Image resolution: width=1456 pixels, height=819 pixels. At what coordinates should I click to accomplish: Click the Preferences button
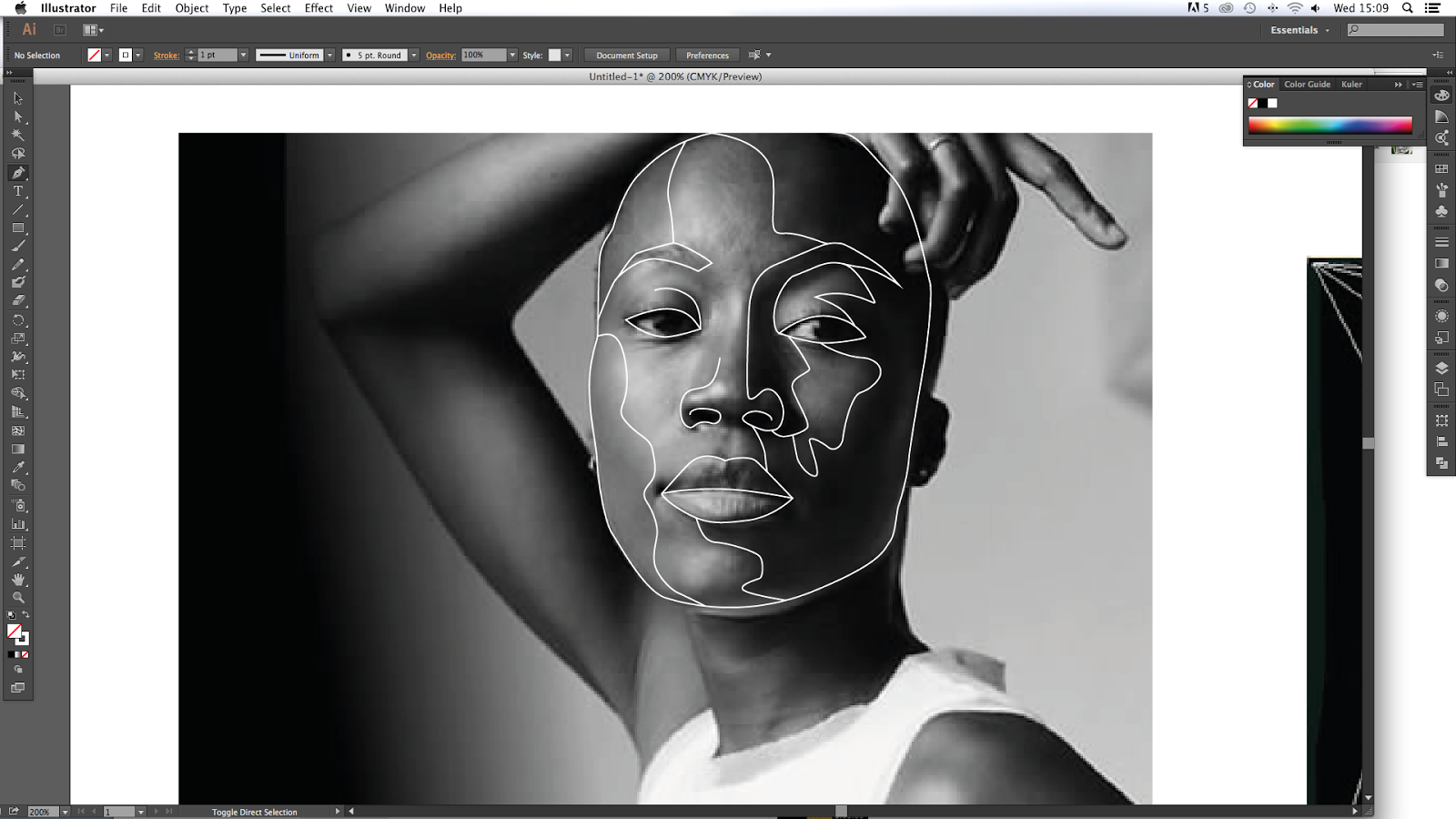pos(707,56)
